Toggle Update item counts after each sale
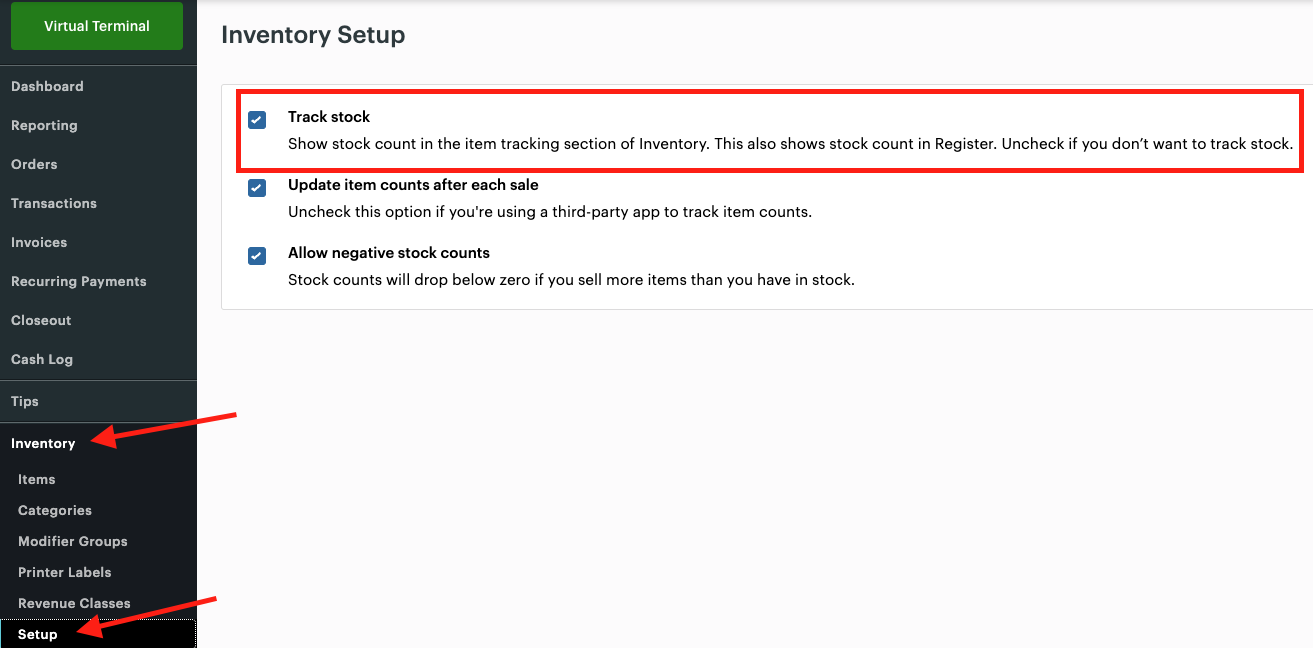The image size is (1313, 648). click(x=257, y=188)
